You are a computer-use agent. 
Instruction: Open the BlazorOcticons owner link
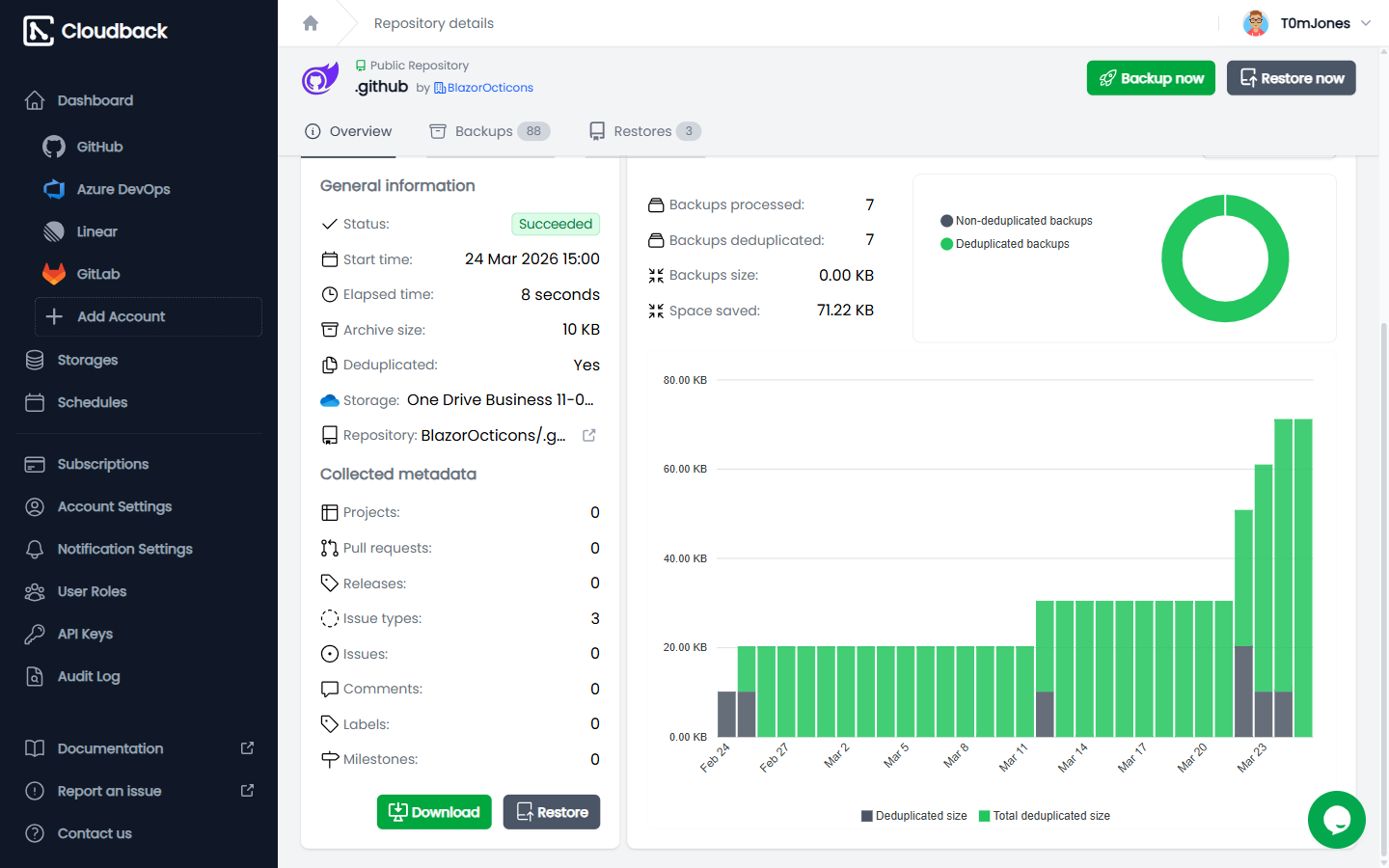(483, 88)
